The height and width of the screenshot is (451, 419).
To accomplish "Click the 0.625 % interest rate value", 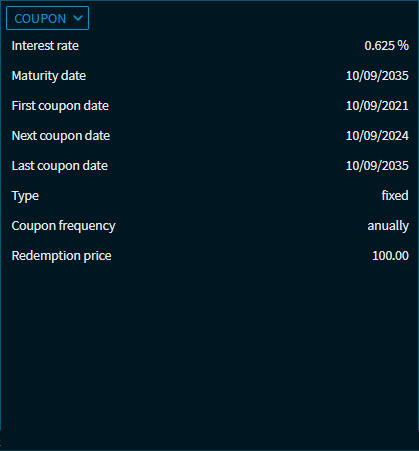I will [x=386, y=46].
